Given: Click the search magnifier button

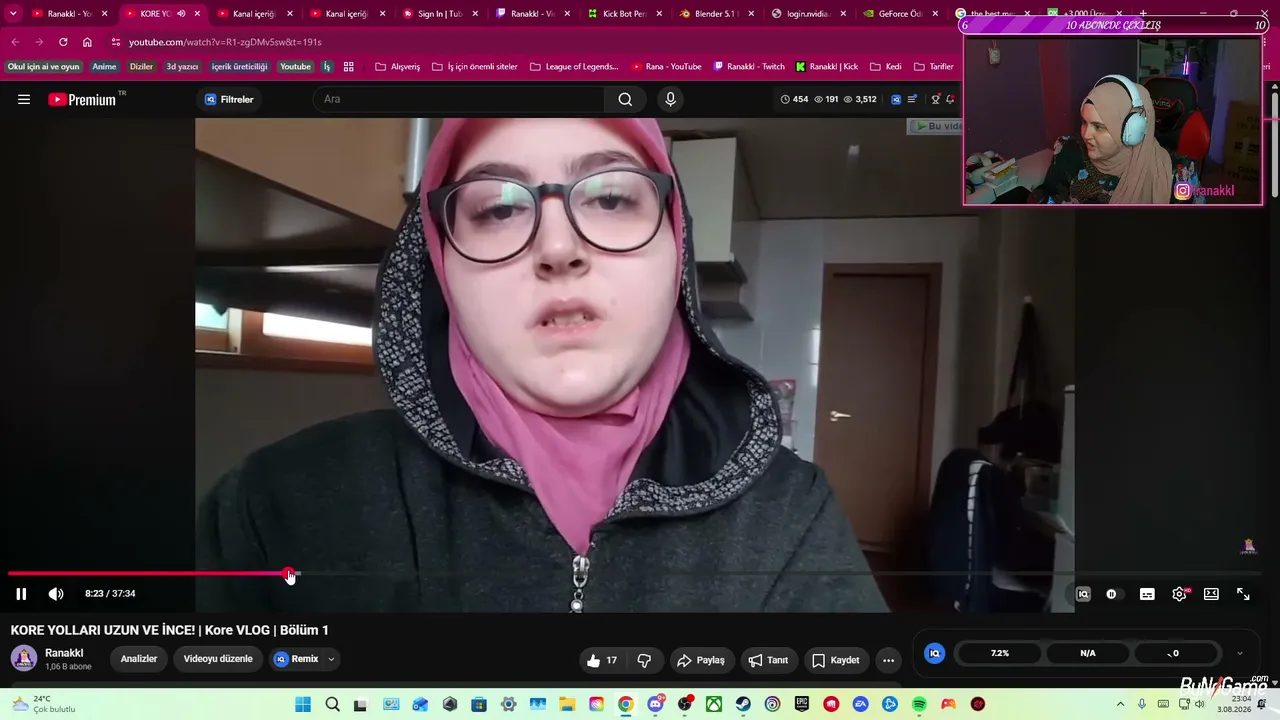Looking at the screenshot, I should [625, 99].
